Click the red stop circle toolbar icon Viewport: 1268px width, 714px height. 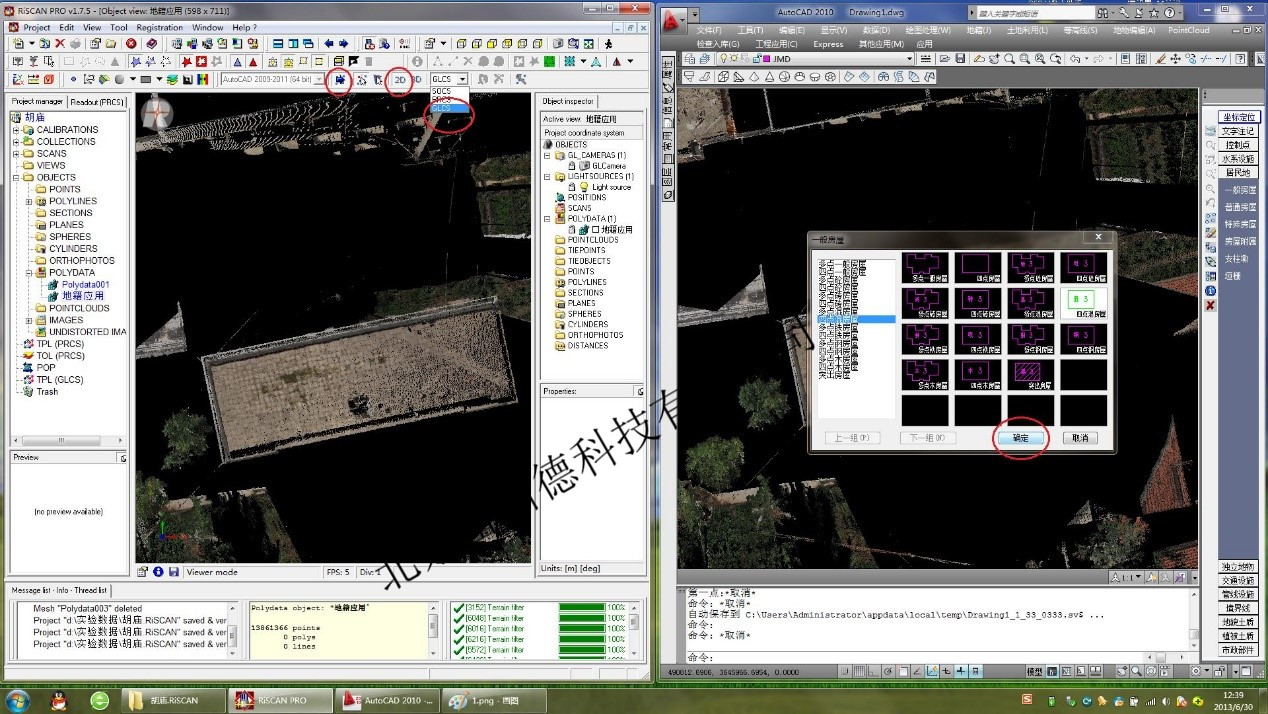click(x=131, y=44)
